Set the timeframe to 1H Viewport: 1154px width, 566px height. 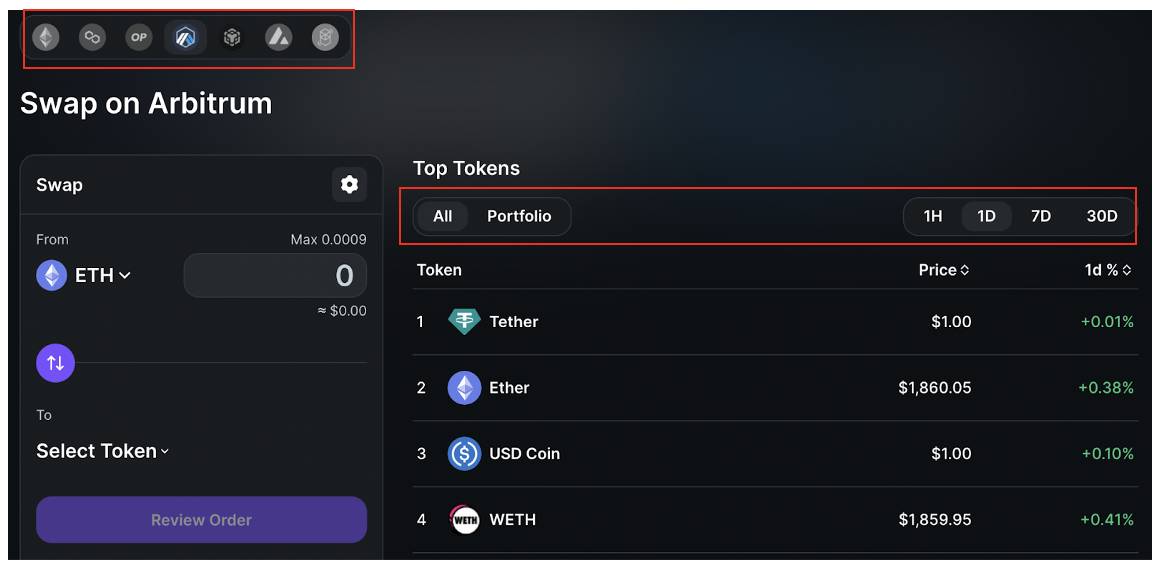tap(932, 216)
